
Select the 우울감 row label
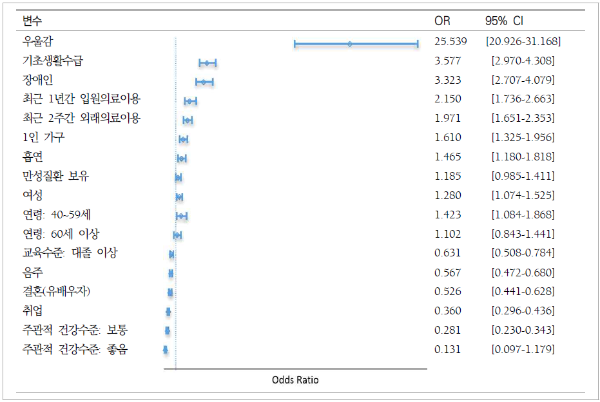pyautogui.click(x=39, y=42)
